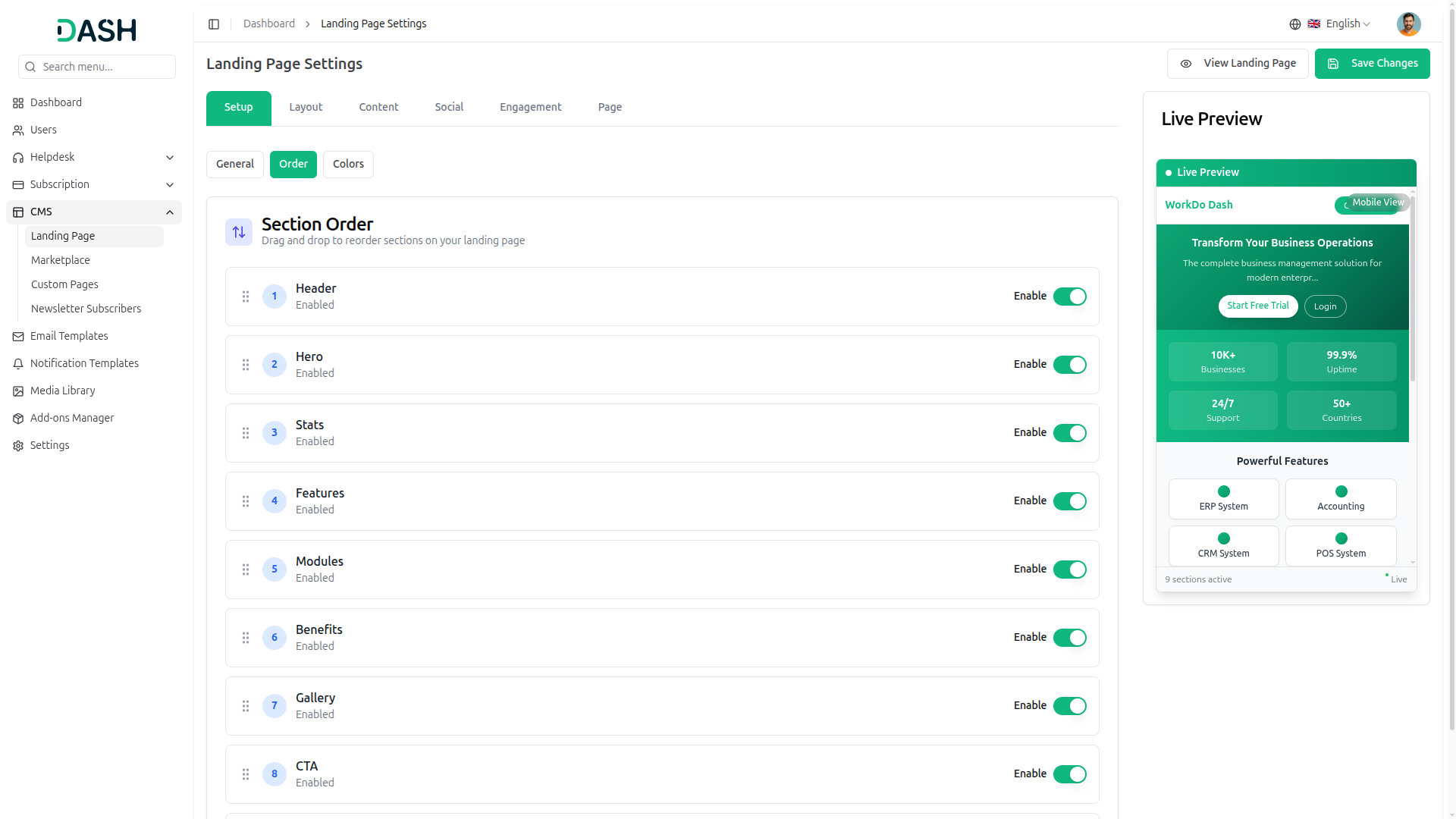This screenshot has height=819, width=1456.
Task: Click the Search menu input field
Action: tap(97, 67)
